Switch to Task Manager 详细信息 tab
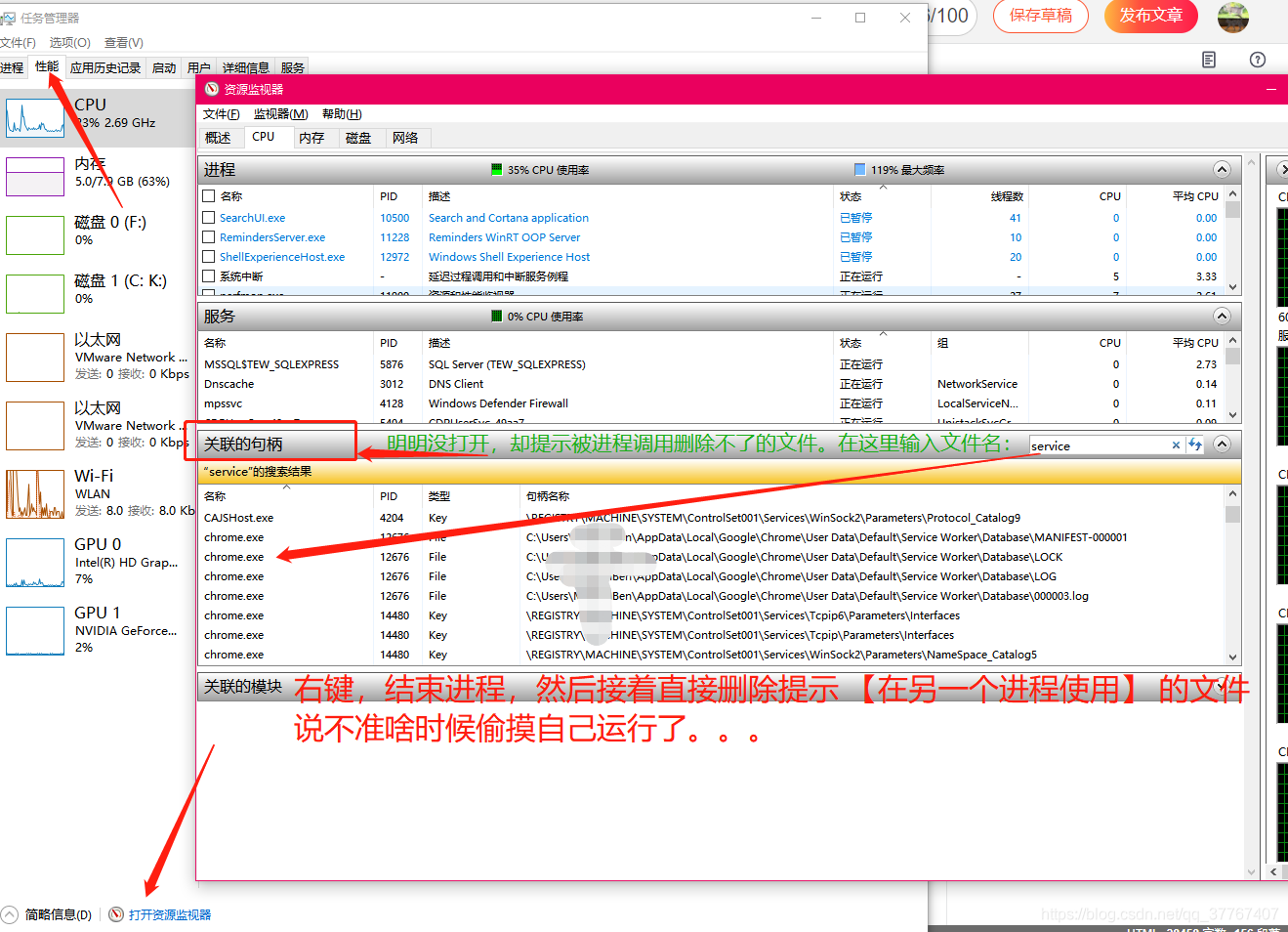The height and width of the screenshot is (932, 1288). (x=245, y=67)
